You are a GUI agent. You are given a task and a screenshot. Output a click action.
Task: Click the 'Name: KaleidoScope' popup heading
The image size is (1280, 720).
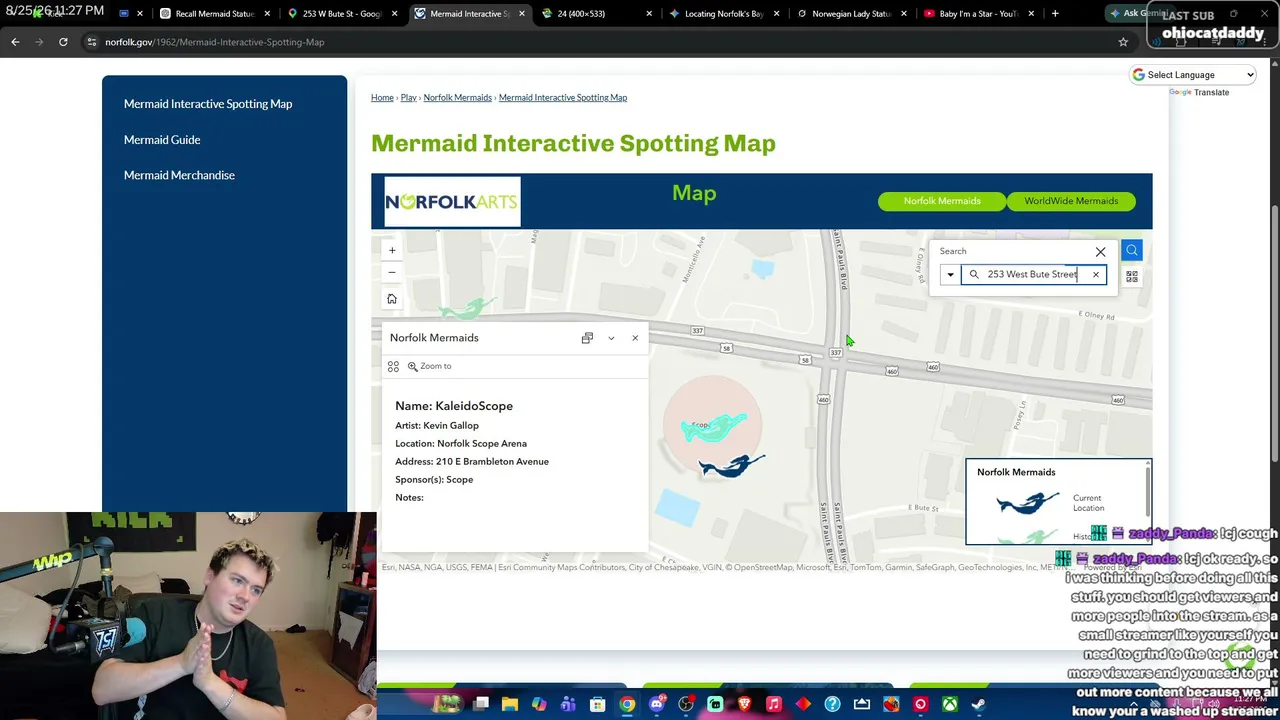click(454, 406)
